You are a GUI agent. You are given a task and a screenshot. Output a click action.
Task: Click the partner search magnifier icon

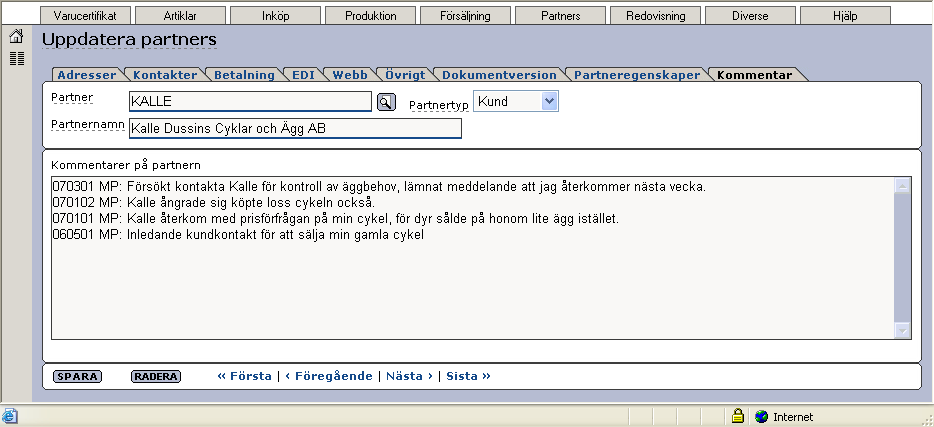[386, 102]
